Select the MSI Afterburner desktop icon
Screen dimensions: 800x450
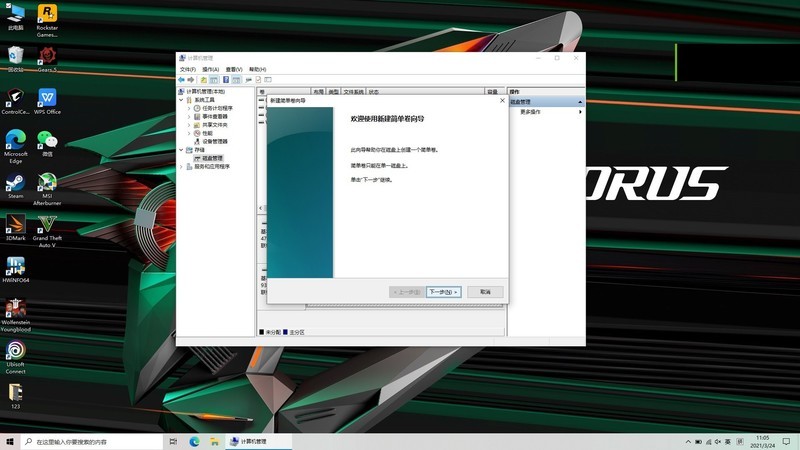[x=47, y=189]
